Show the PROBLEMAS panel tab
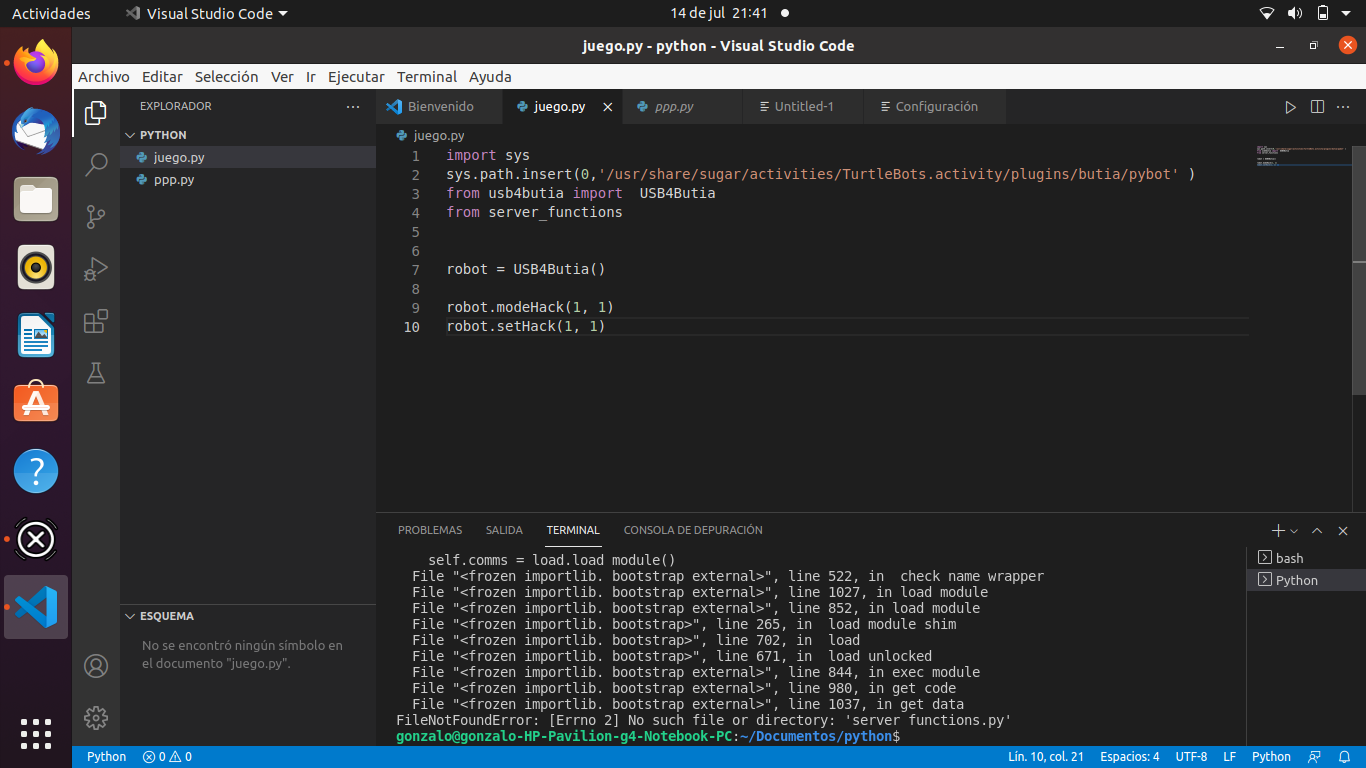The height and width of the screenshot is (768, 1366). pyautogui.click(x=430, y=530)
